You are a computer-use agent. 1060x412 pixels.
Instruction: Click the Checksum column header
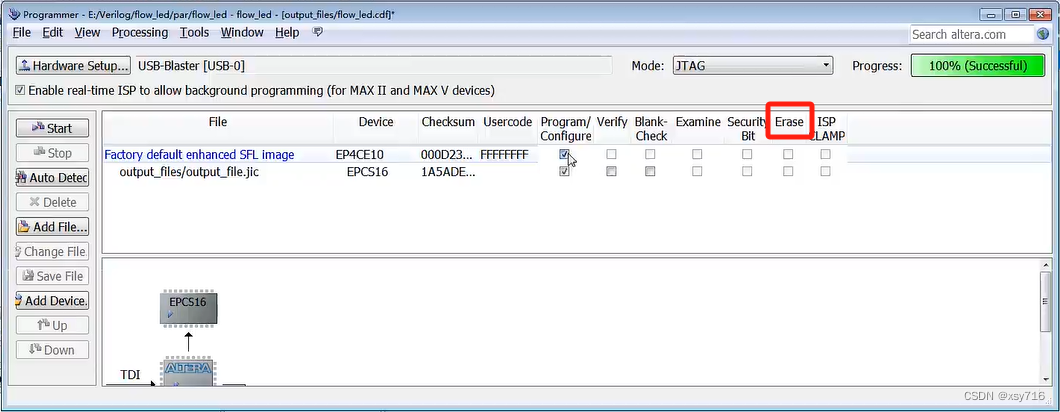point(448,122)
